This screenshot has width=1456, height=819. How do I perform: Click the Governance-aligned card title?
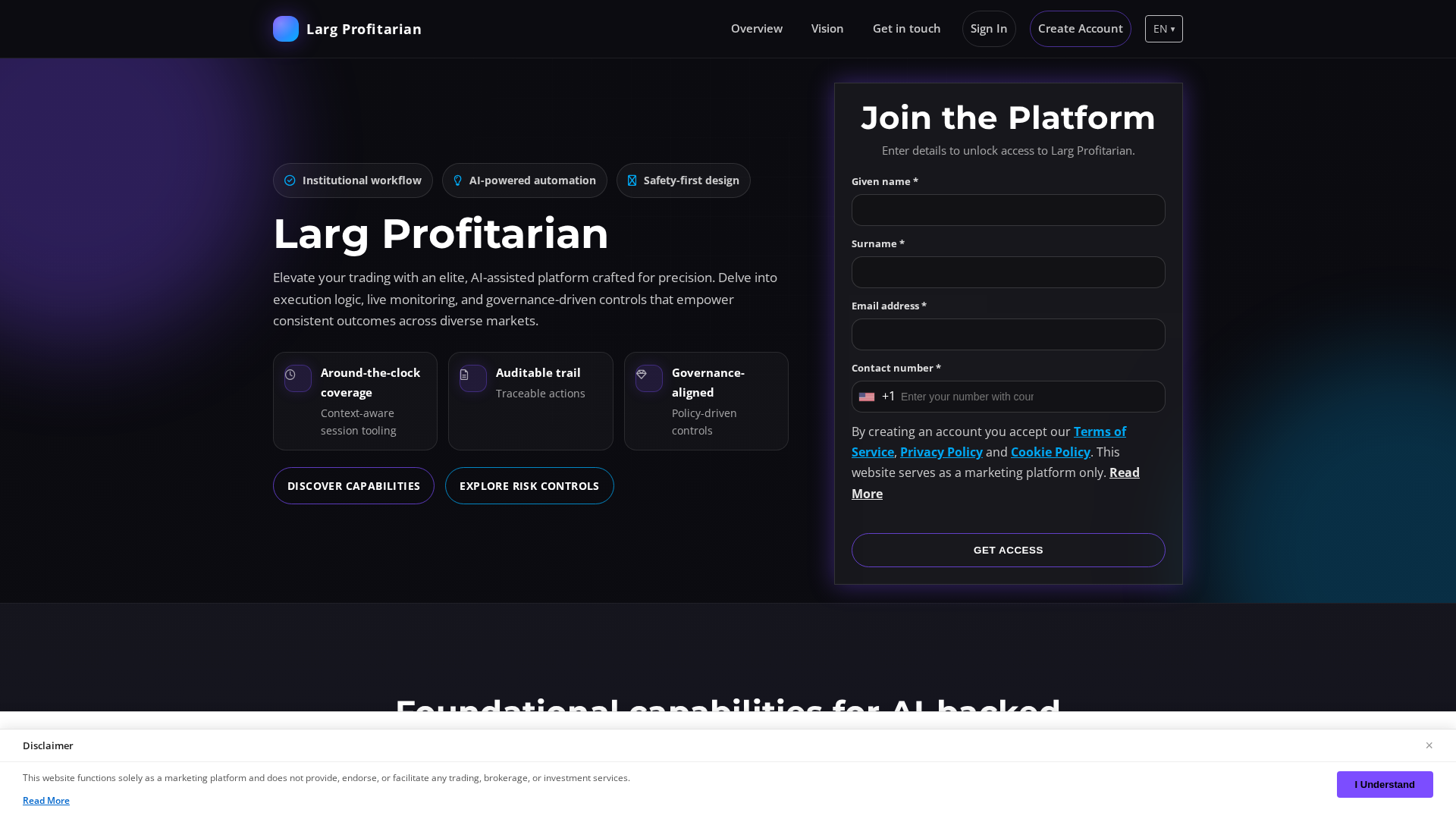[x=708, y=382]
